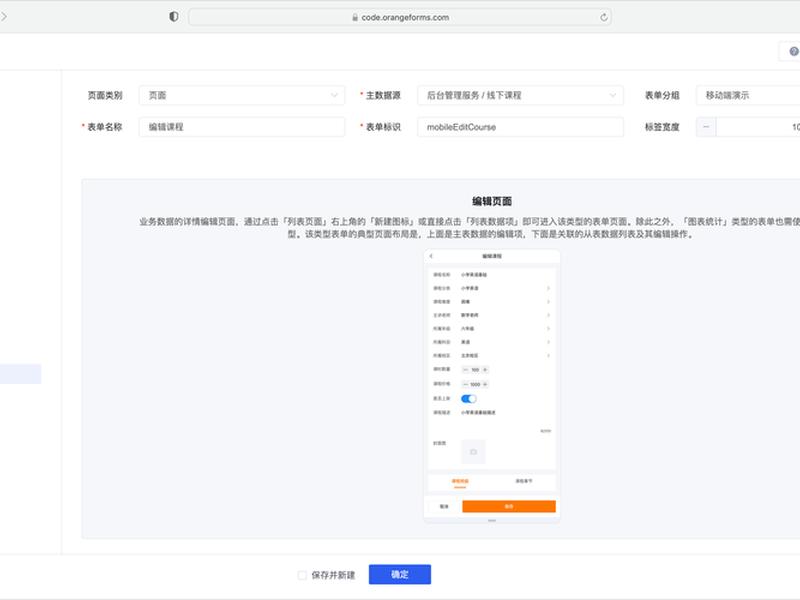Click the 编辑页面 heading text
The image size is (800, 600).
492,201
